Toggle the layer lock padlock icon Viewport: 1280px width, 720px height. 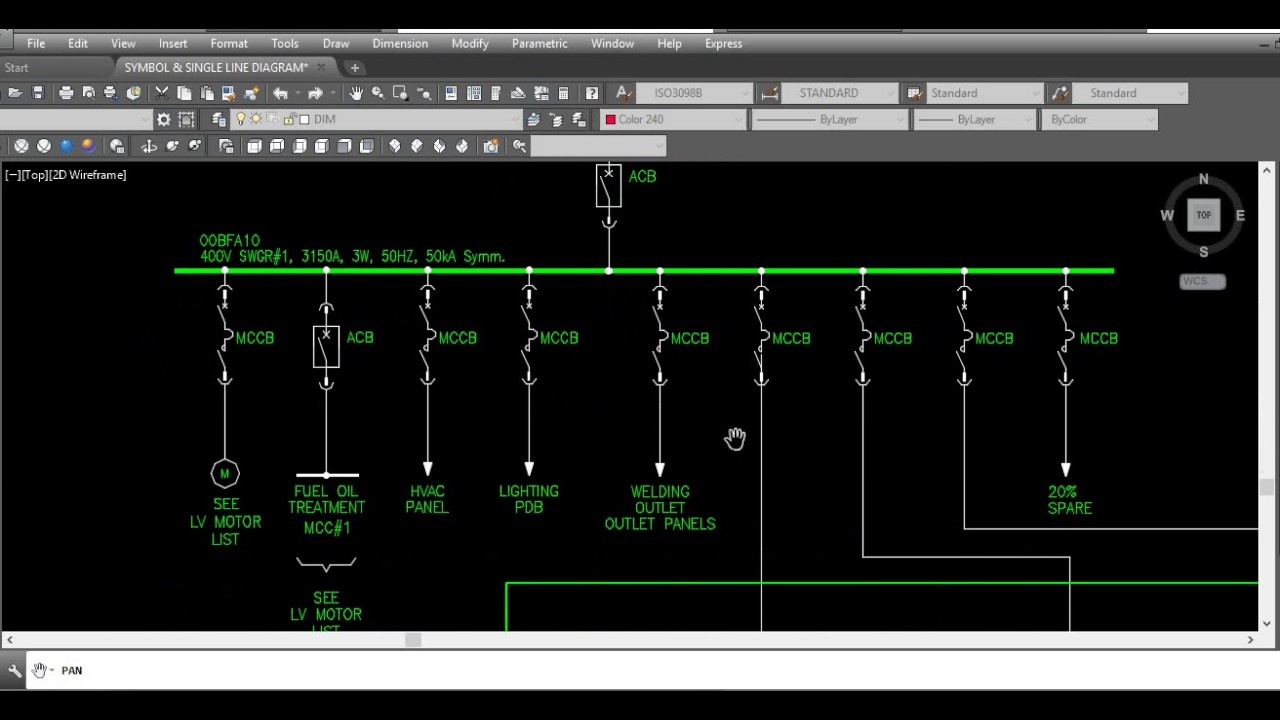tap(291, 119)
